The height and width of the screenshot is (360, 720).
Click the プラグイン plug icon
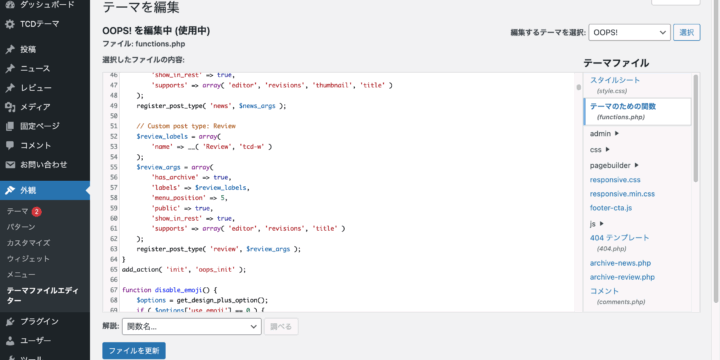click(x=10, y=321)
